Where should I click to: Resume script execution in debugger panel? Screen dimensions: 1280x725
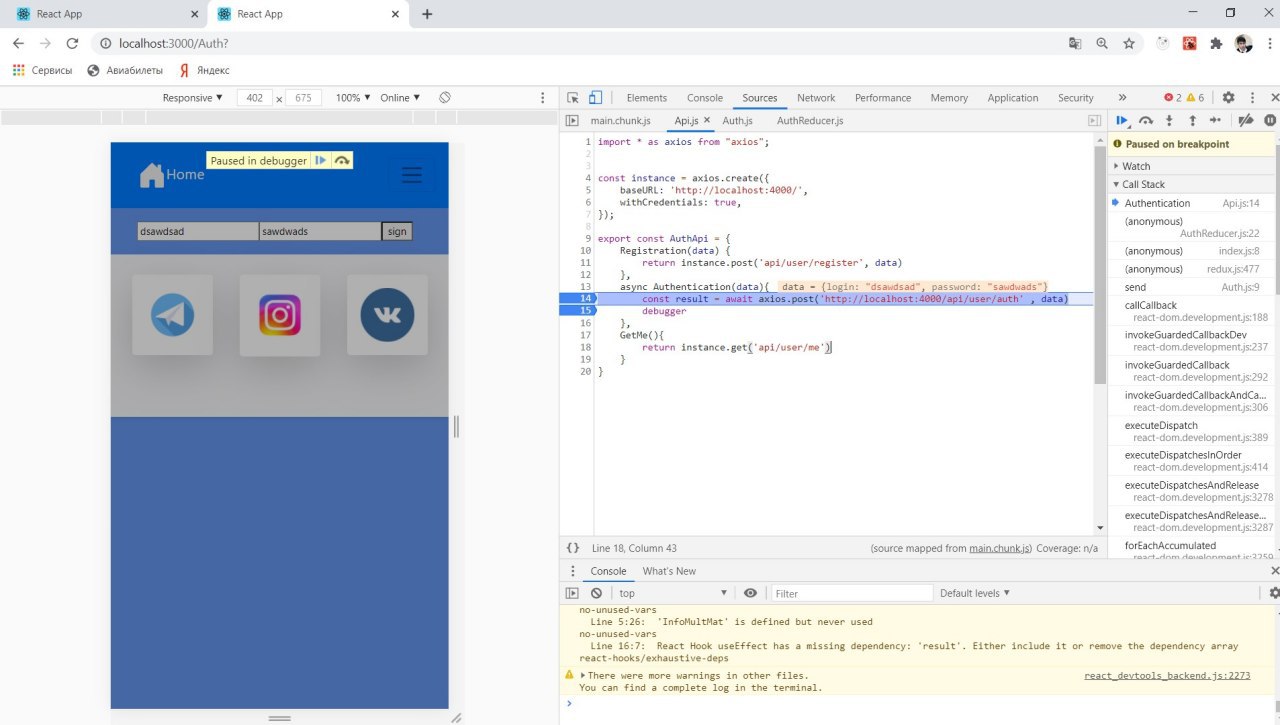pyautogui.click(x=1122, y=121)
